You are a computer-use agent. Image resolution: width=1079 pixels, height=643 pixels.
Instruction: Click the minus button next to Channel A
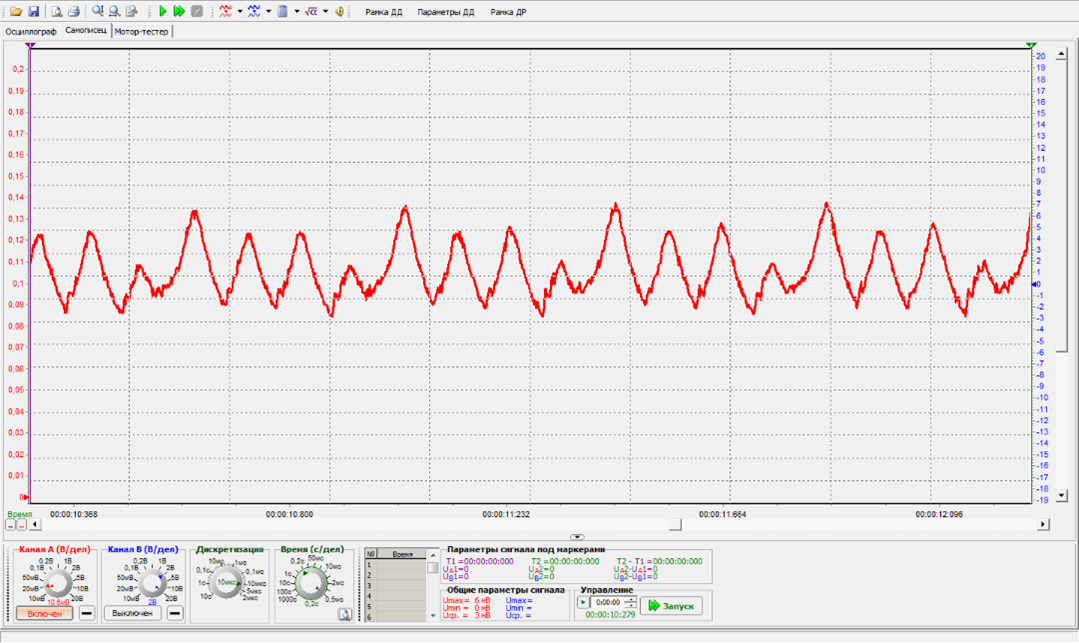[x=87, y=613]
